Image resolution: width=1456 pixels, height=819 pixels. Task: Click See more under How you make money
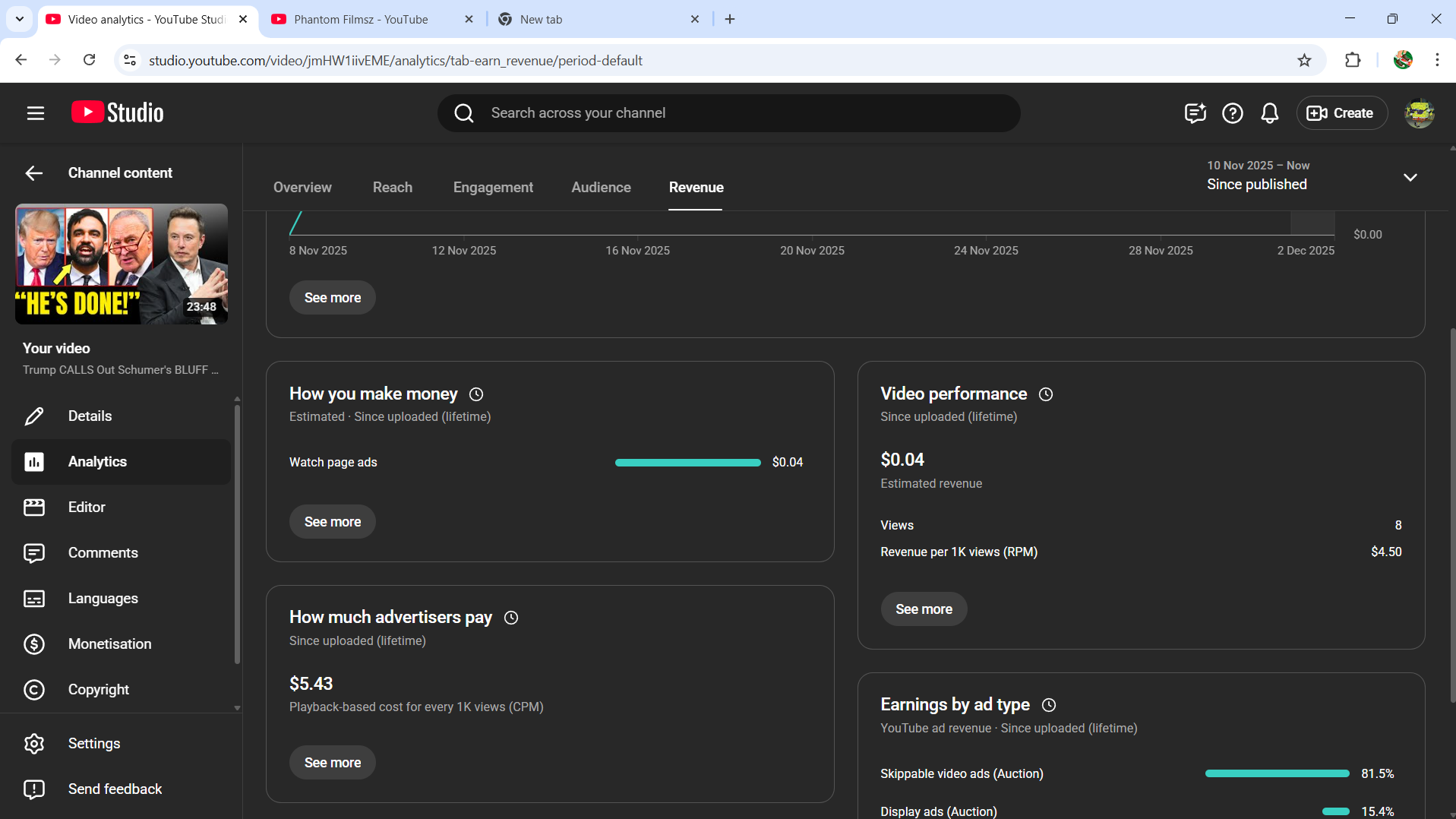(332, 522)
